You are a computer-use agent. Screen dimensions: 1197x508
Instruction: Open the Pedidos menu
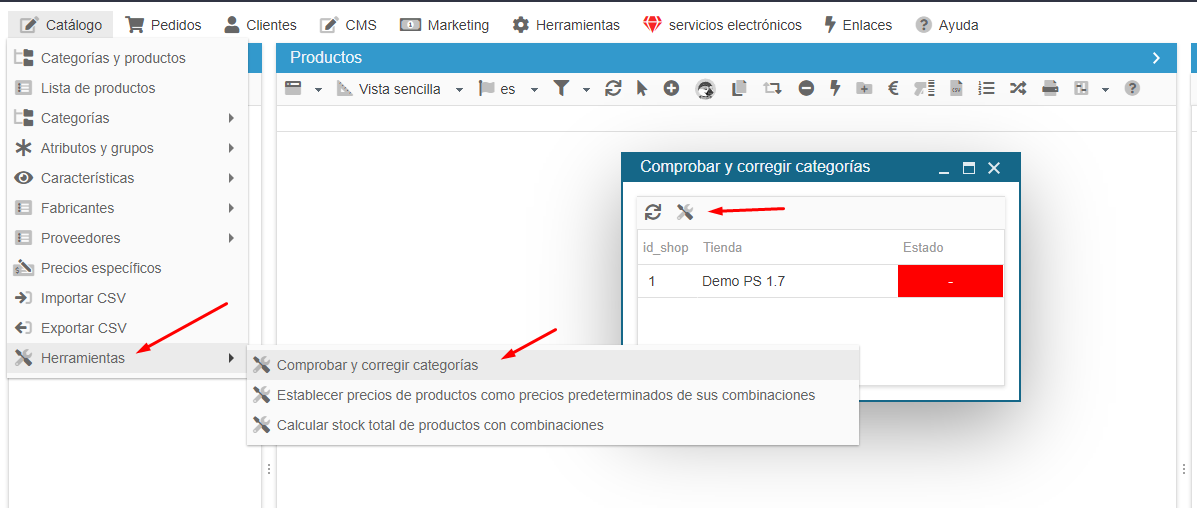[x=163, y=25]
